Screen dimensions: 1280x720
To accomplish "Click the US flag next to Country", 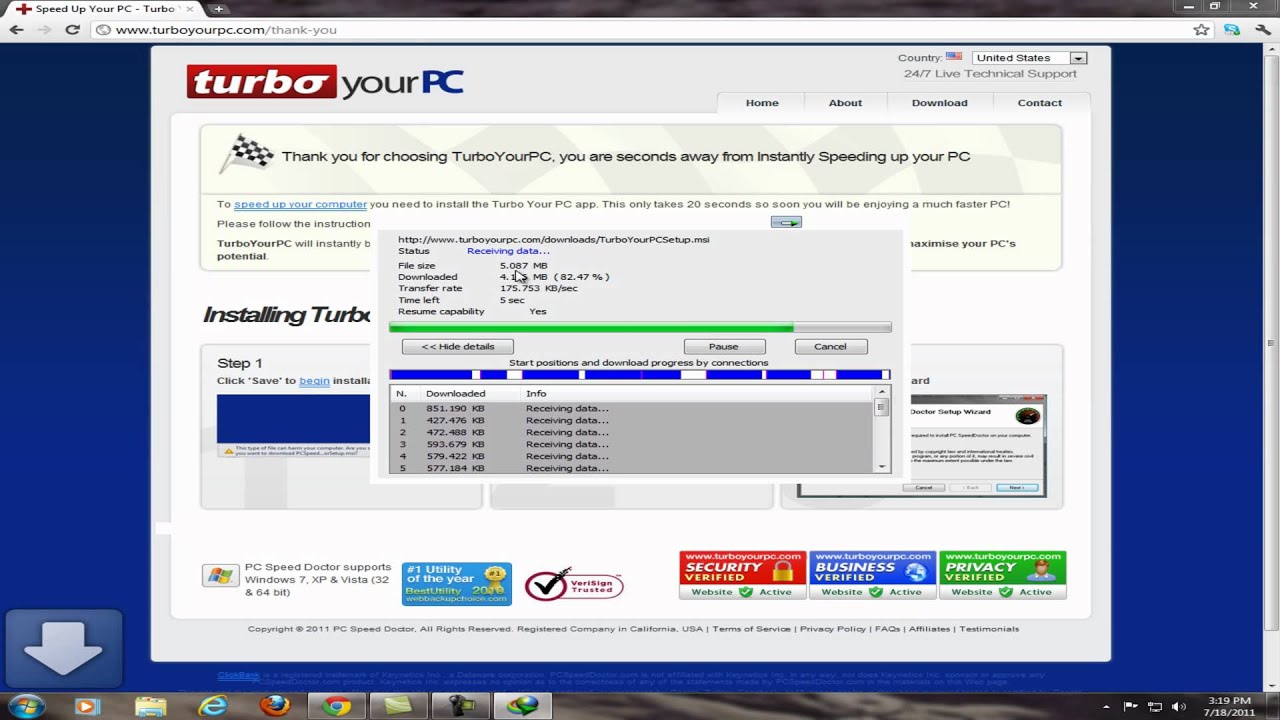I will click(x=954, y=57).
